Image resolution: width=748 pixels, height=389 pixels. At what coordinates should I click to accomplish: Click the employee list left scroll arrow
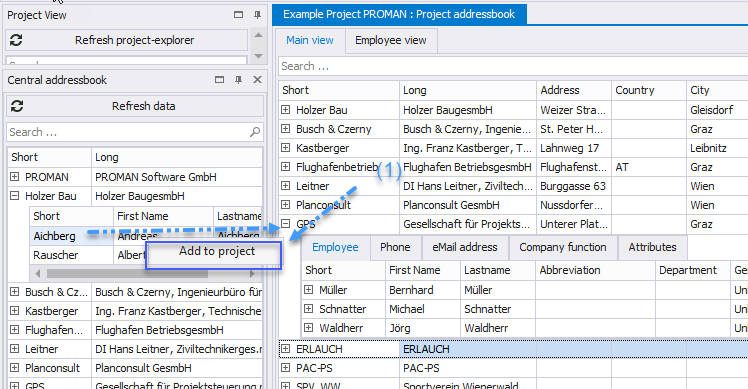[38, 273]
